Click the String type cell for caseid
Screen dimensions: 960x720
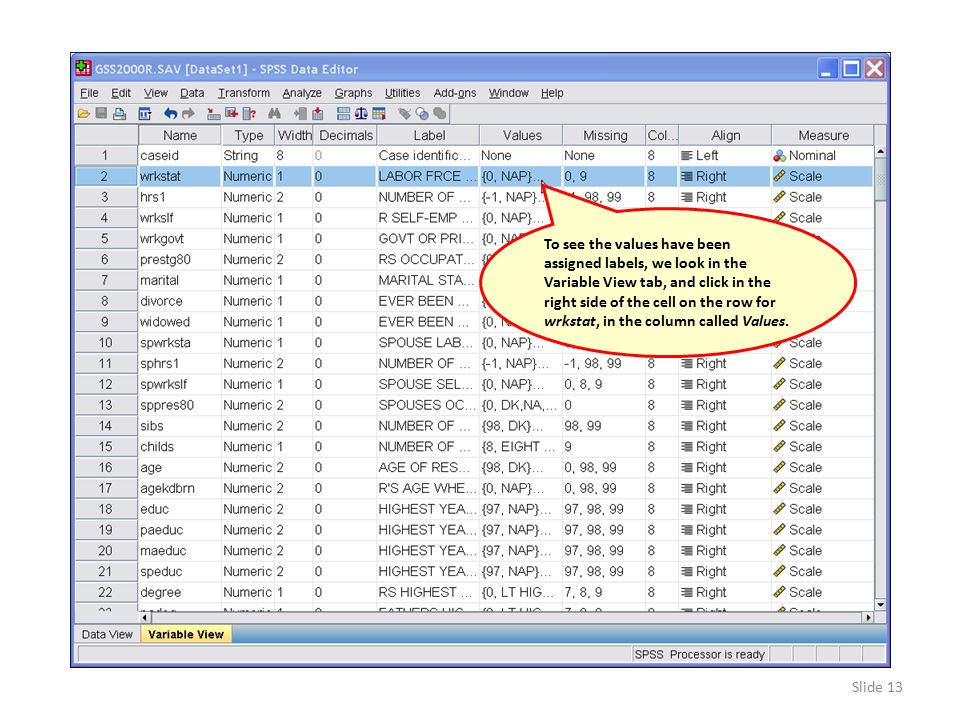249,156
